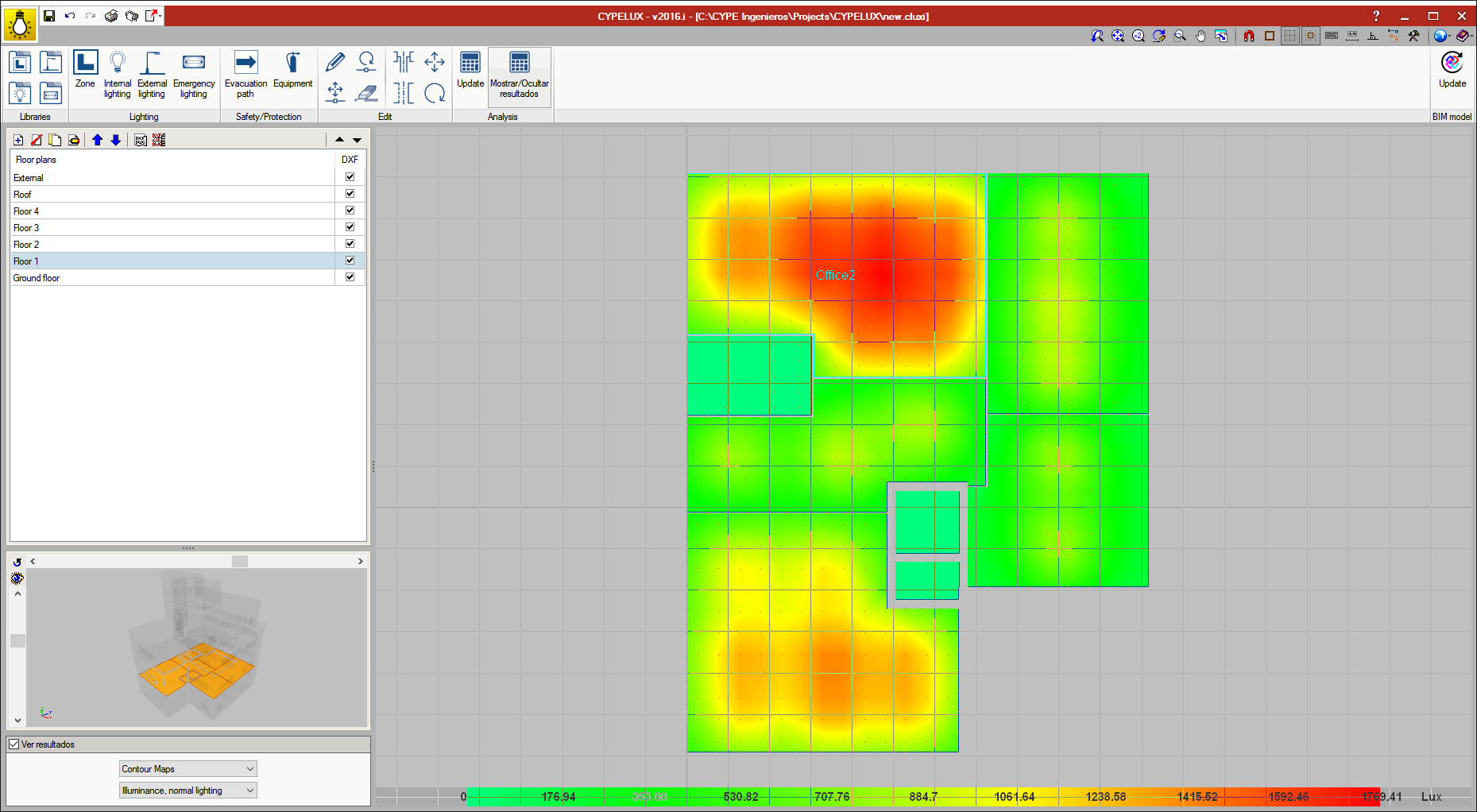The width and height of the screenshot is (1477, 812).
Task: Choose the Internal lighting tool
Action: click(x=118, y=75)
